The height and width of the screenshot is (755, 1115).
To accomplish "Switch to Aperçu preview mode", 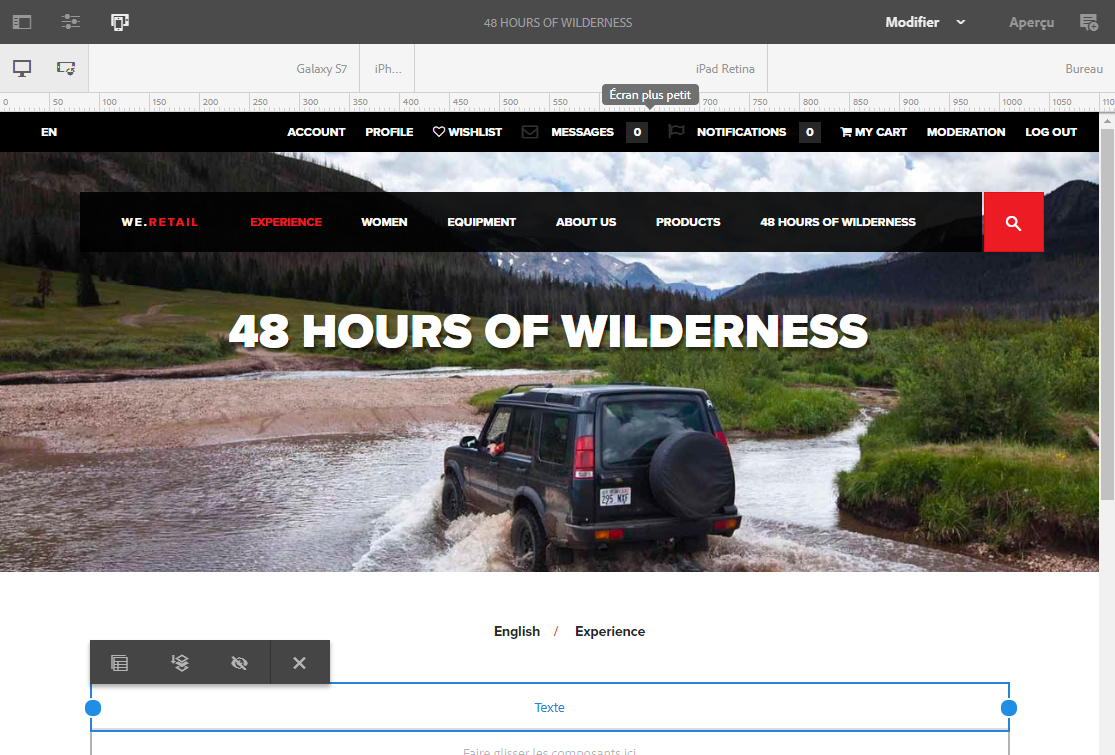I will point(1031,22).
